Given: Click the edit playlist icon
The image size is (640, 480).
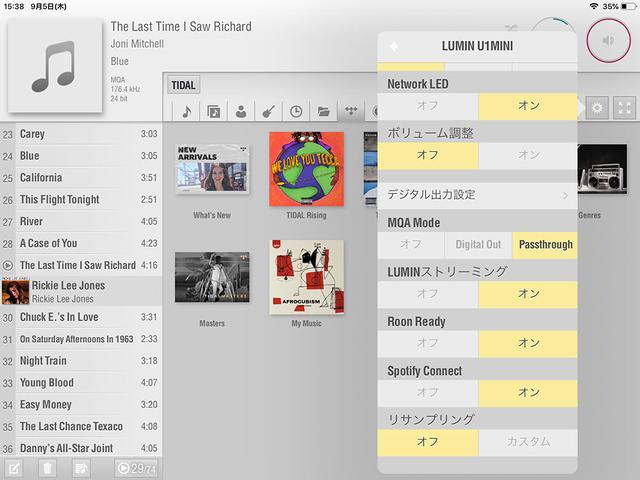Looking at the screenshot, I should tap(13, 468).
